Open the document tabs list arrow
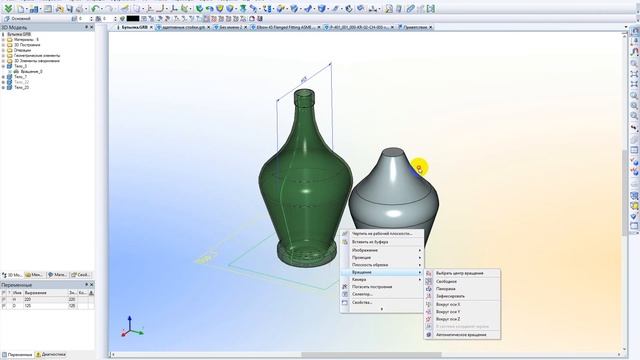Viewport: 640px width, 360px height. click(626, 27)
